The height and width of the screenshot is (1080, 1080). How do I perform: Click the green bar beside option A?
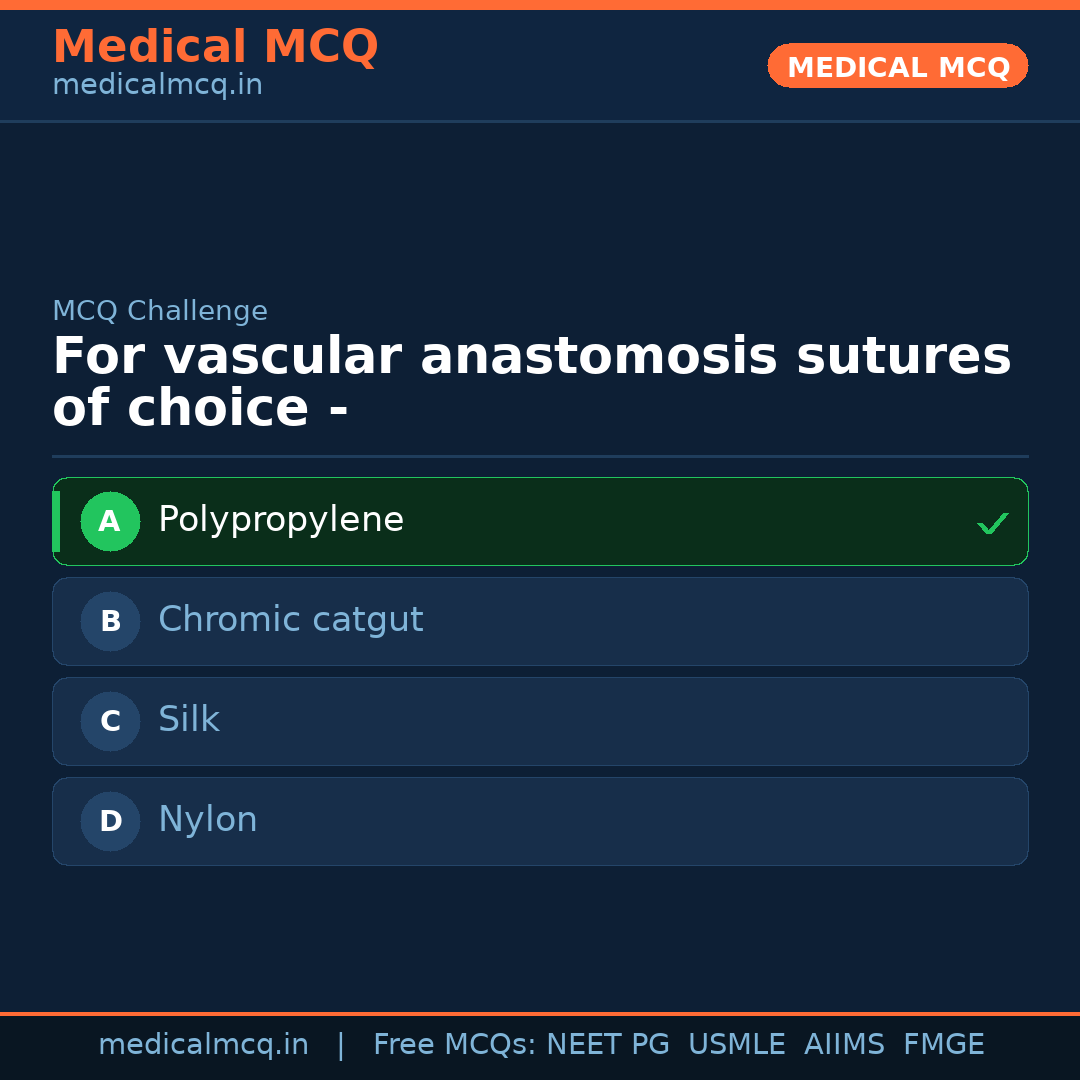tap(56, 521)
